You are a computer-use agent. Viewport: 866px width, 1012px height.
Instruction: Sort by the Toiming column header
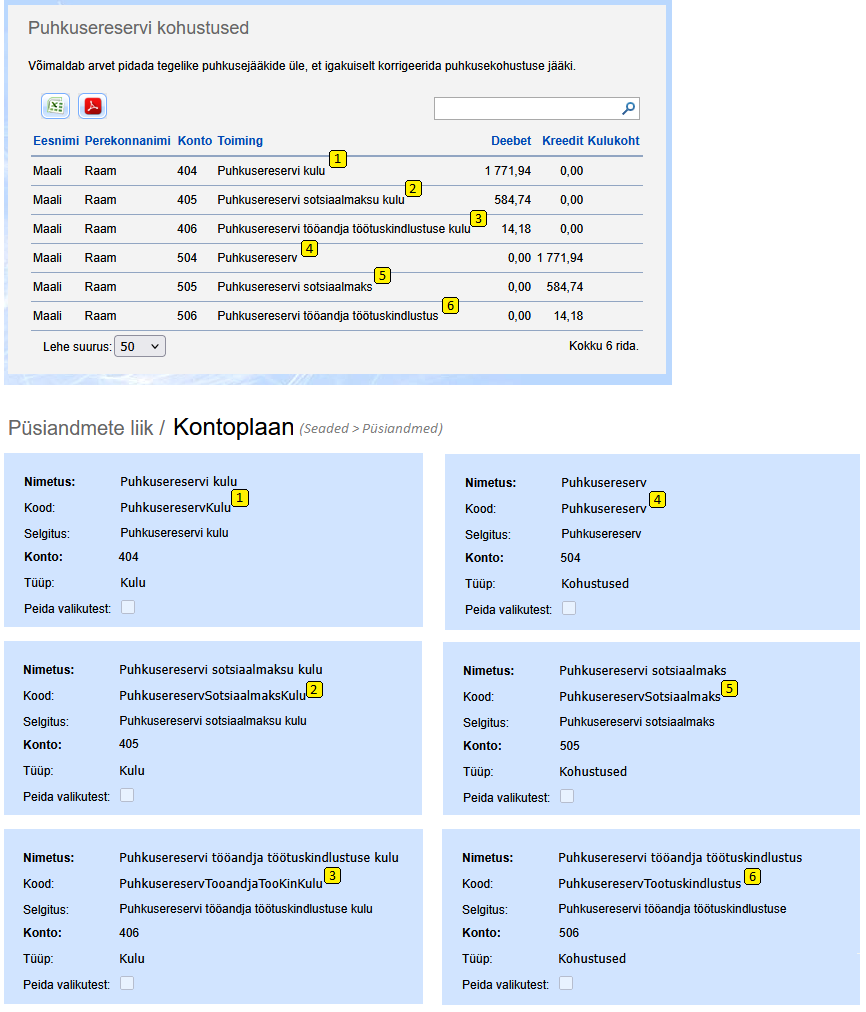[240, 141]
